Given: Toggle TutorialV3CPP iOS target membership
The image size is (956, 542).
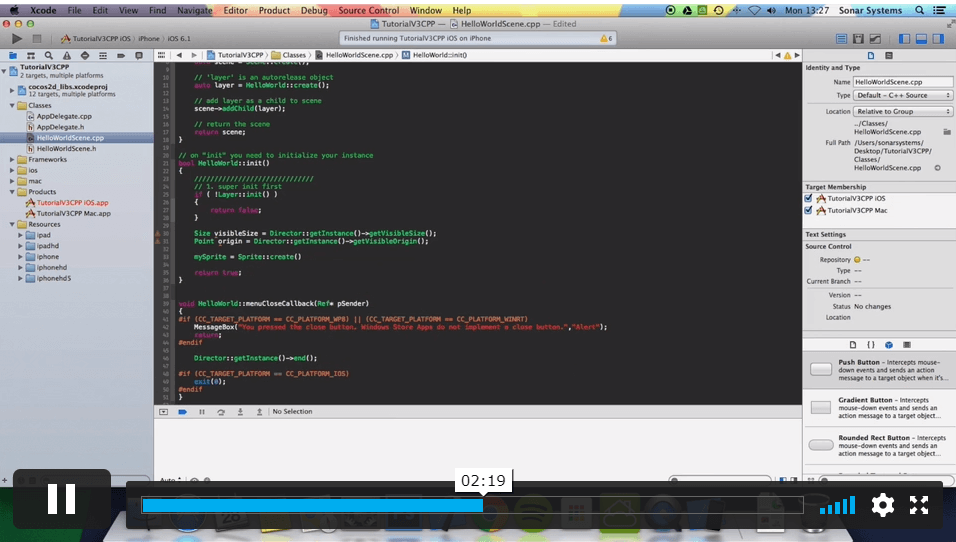Looking at the screenshot, I should pyautogui.click(x=808, y=198).
